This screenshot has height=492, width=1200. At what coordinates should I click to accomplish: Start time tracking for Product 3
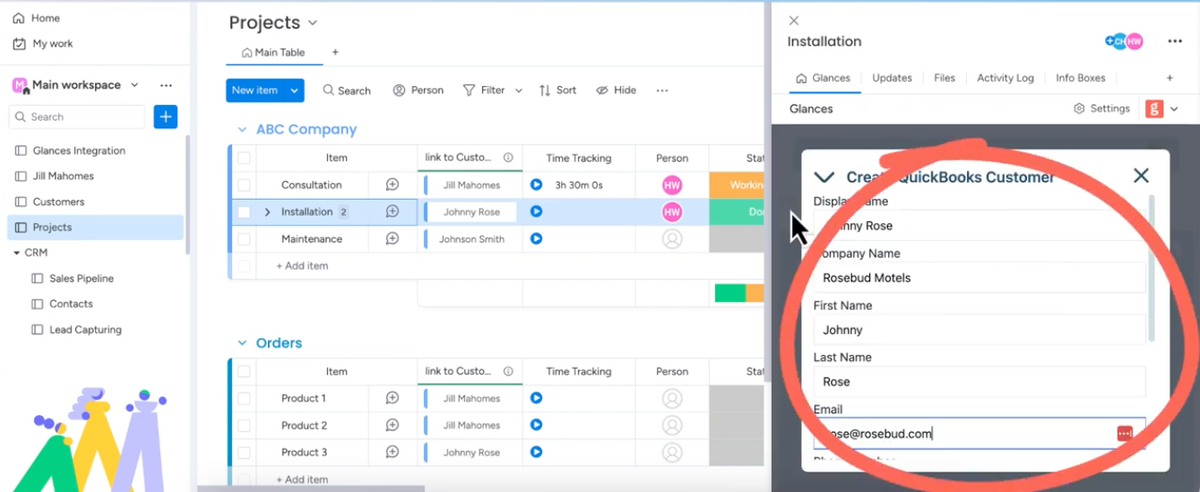point(536,452)
